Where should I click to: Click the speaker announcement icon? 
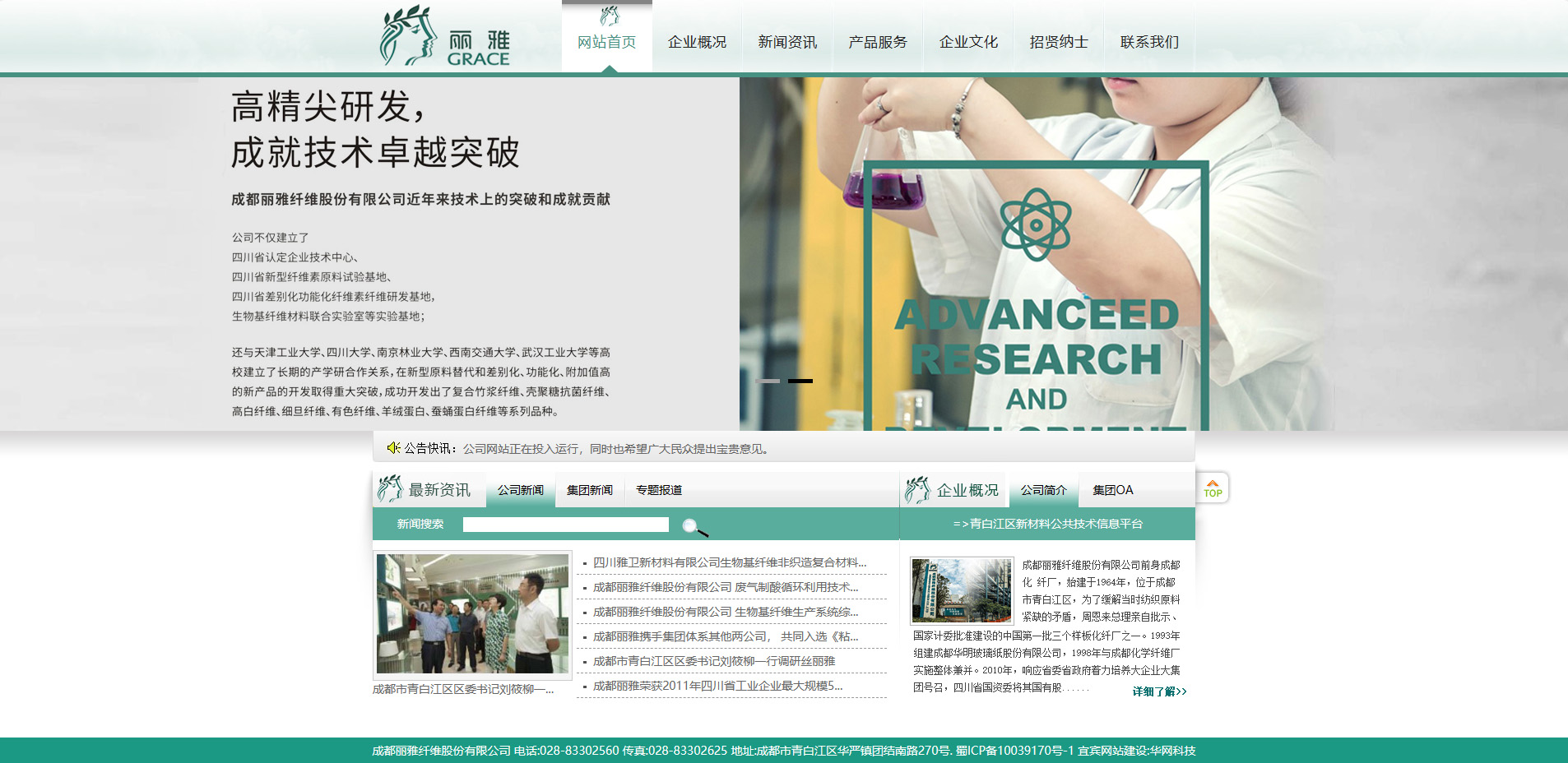point(393,448)
